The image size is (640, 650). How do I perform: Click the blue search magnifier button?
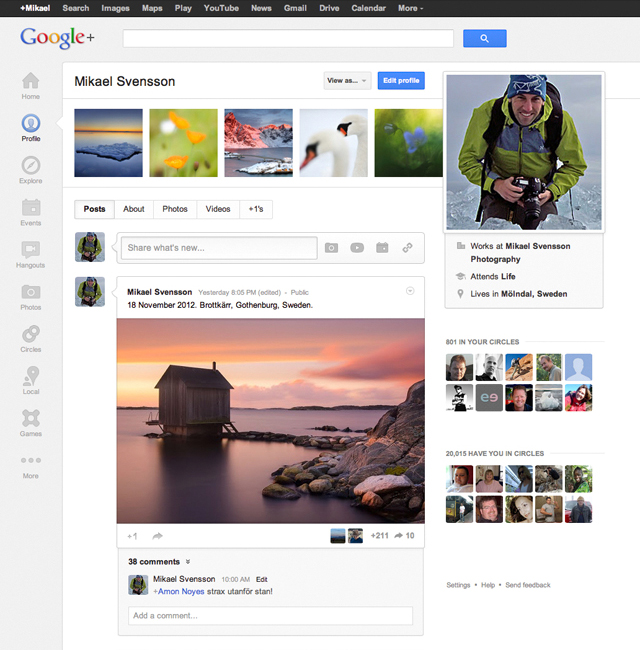[485, 38]
